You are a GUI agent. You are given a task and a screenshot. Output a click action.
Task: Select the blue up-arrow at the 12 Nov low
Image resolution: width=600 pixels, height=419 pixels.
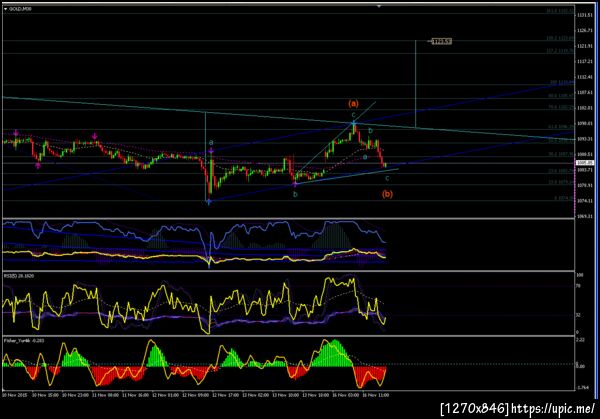209,202
